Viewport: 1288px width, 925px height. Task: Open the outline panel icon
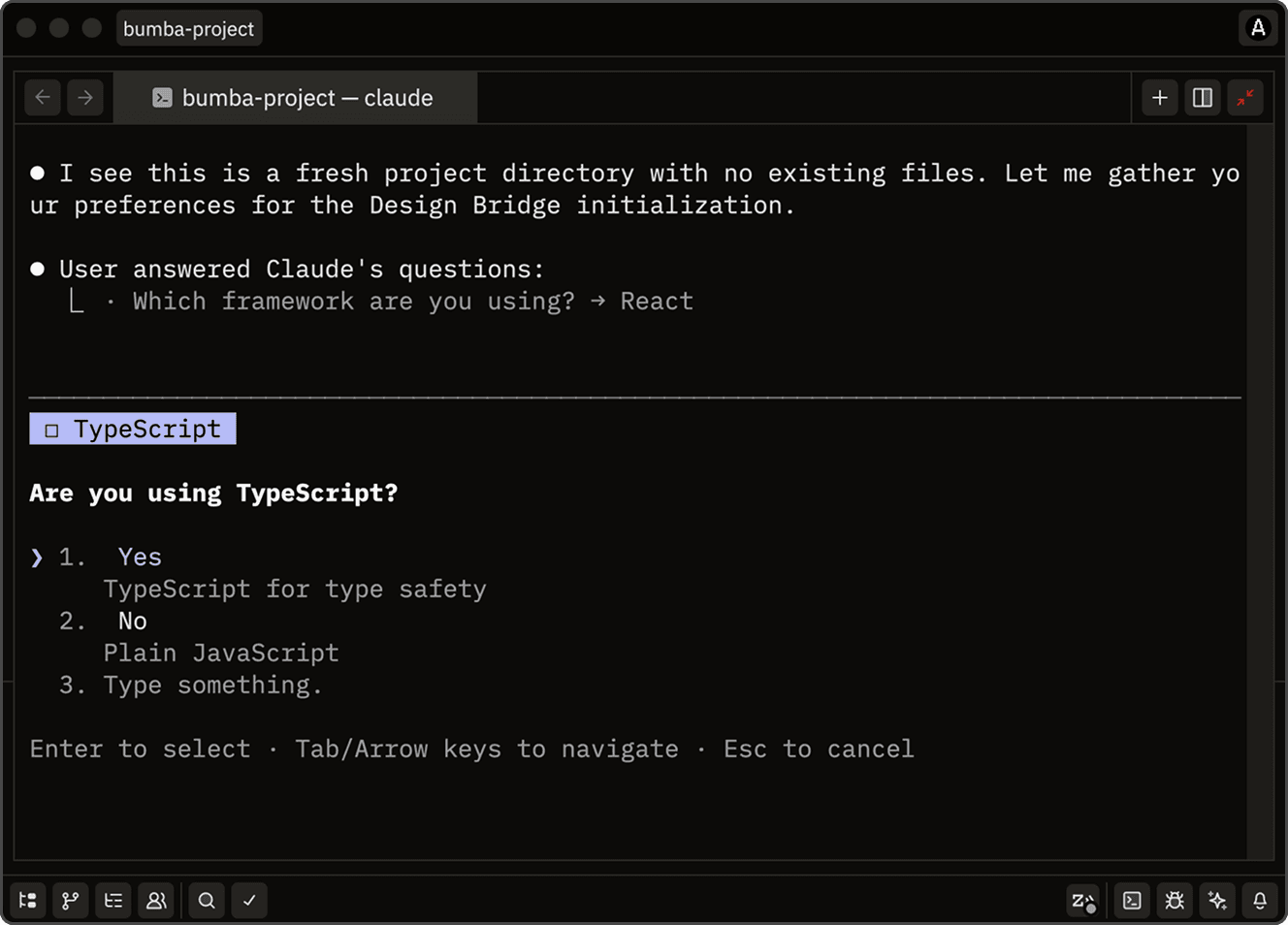coord(113,901)
